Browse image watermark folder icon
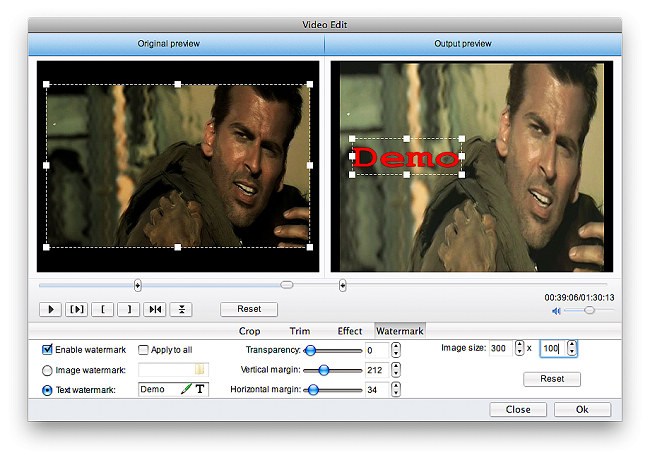The height and width of the screenshot is (460, 650). (x=200, y=369)
